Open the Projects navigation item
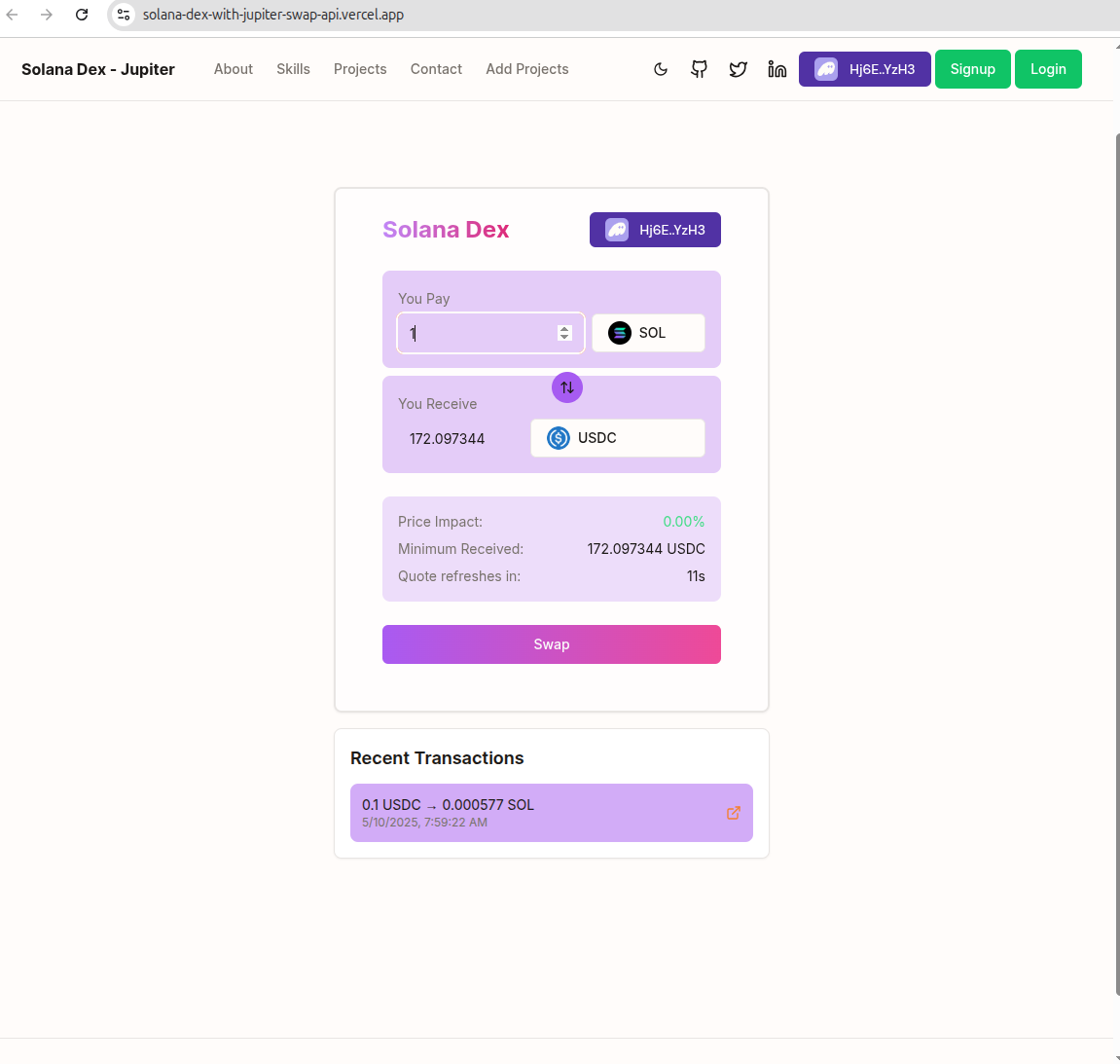1120x1064 pixels. 360,69
